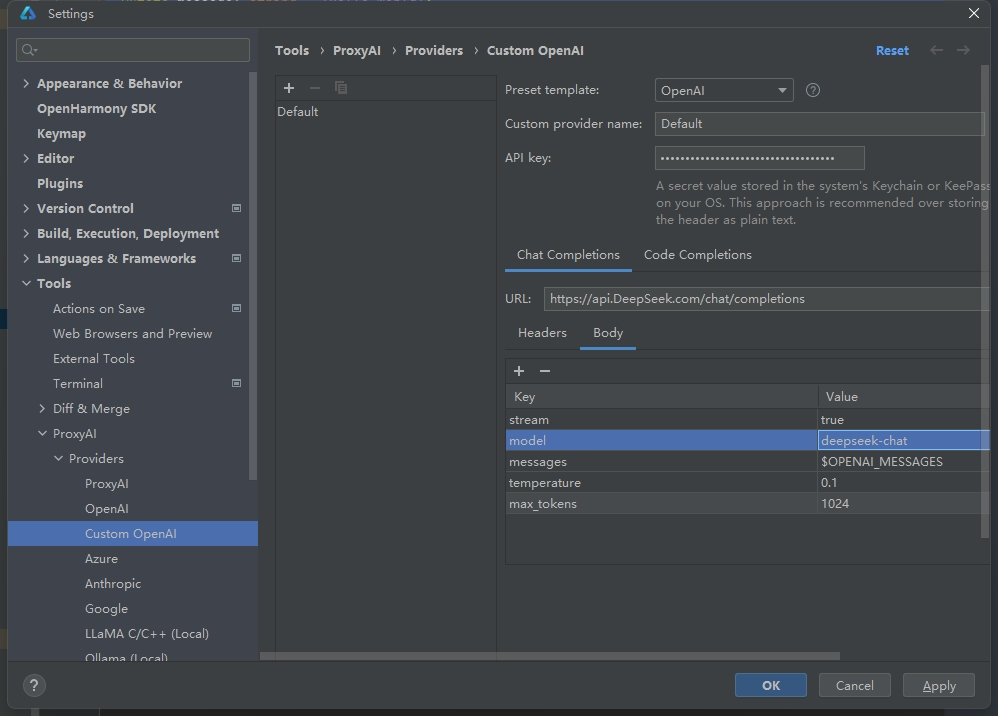Screen dimensions: 998x716
Task: Expand the Diff & Merge node
Action: [x=42, y=409]
